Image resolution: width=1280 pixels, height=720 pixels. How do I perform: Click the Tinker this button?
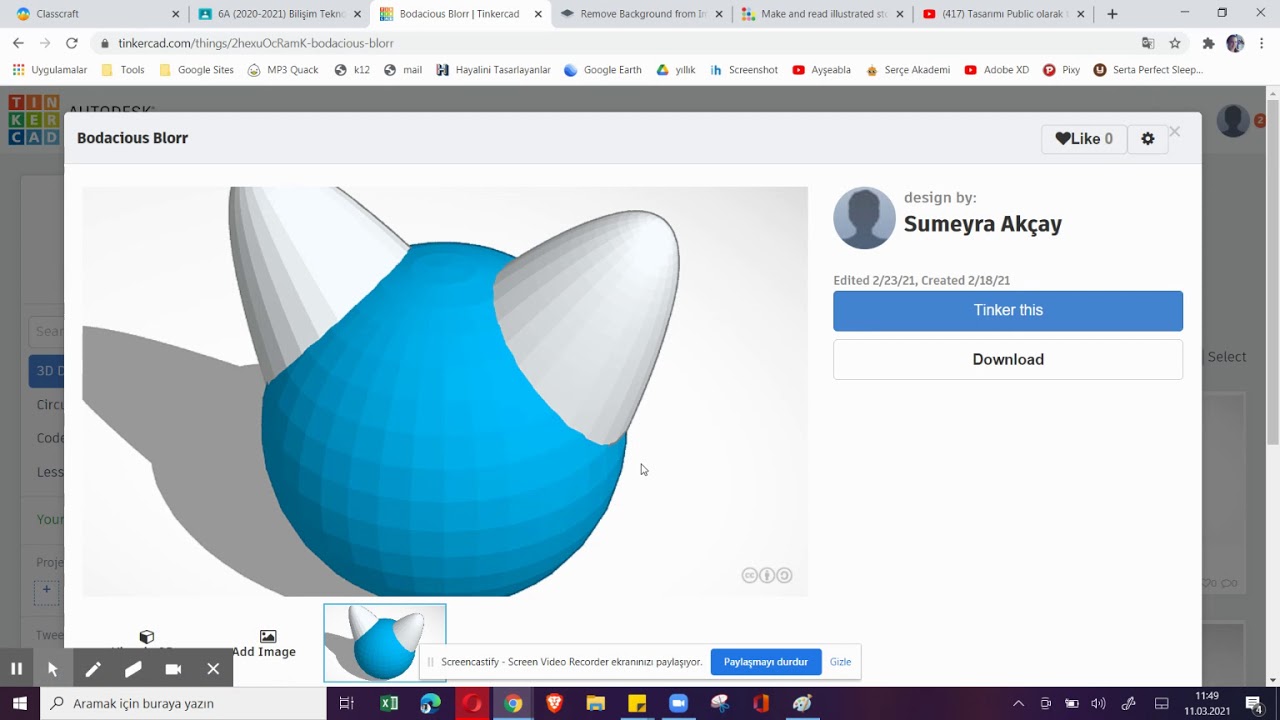coord(1008,311)
